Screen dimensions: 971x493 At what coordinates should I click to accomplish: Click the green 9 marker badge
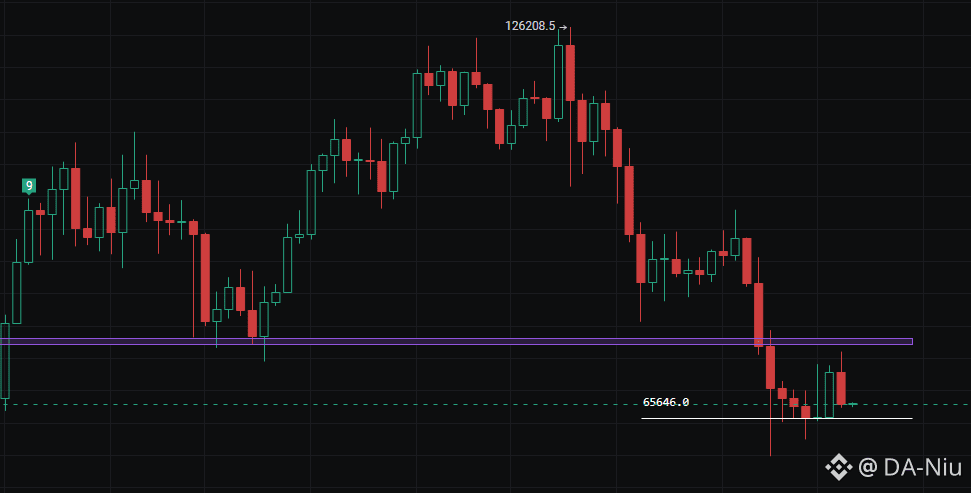[28, 185]
